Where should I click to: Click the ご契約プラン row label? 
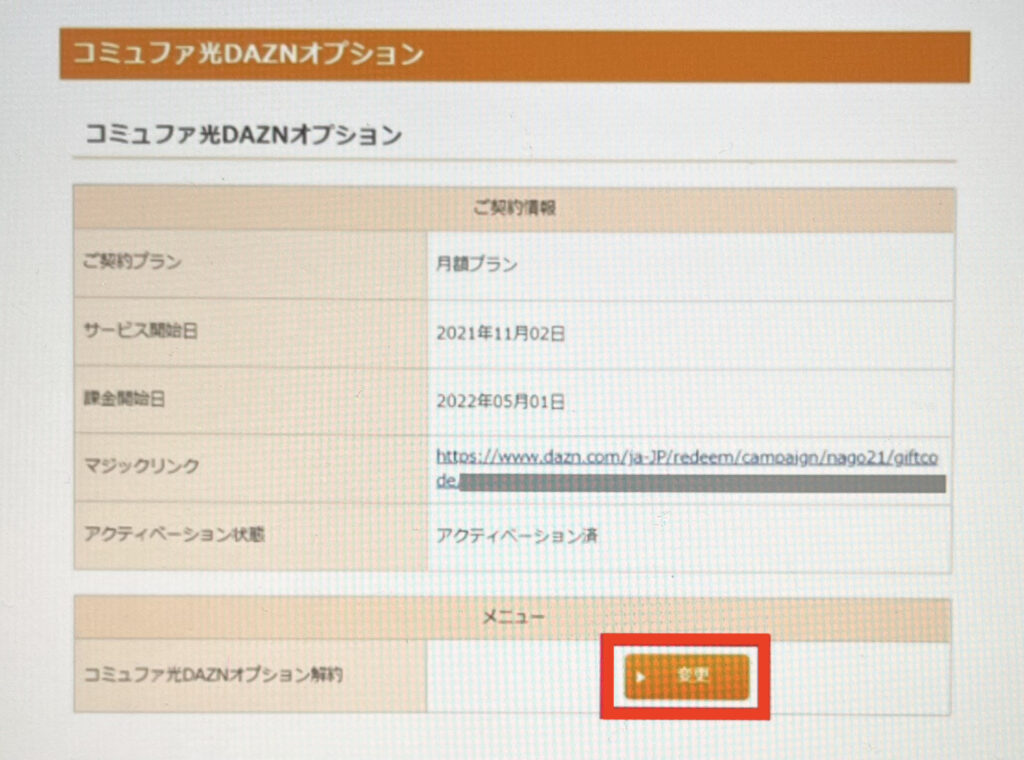click(x=132, y=262)
